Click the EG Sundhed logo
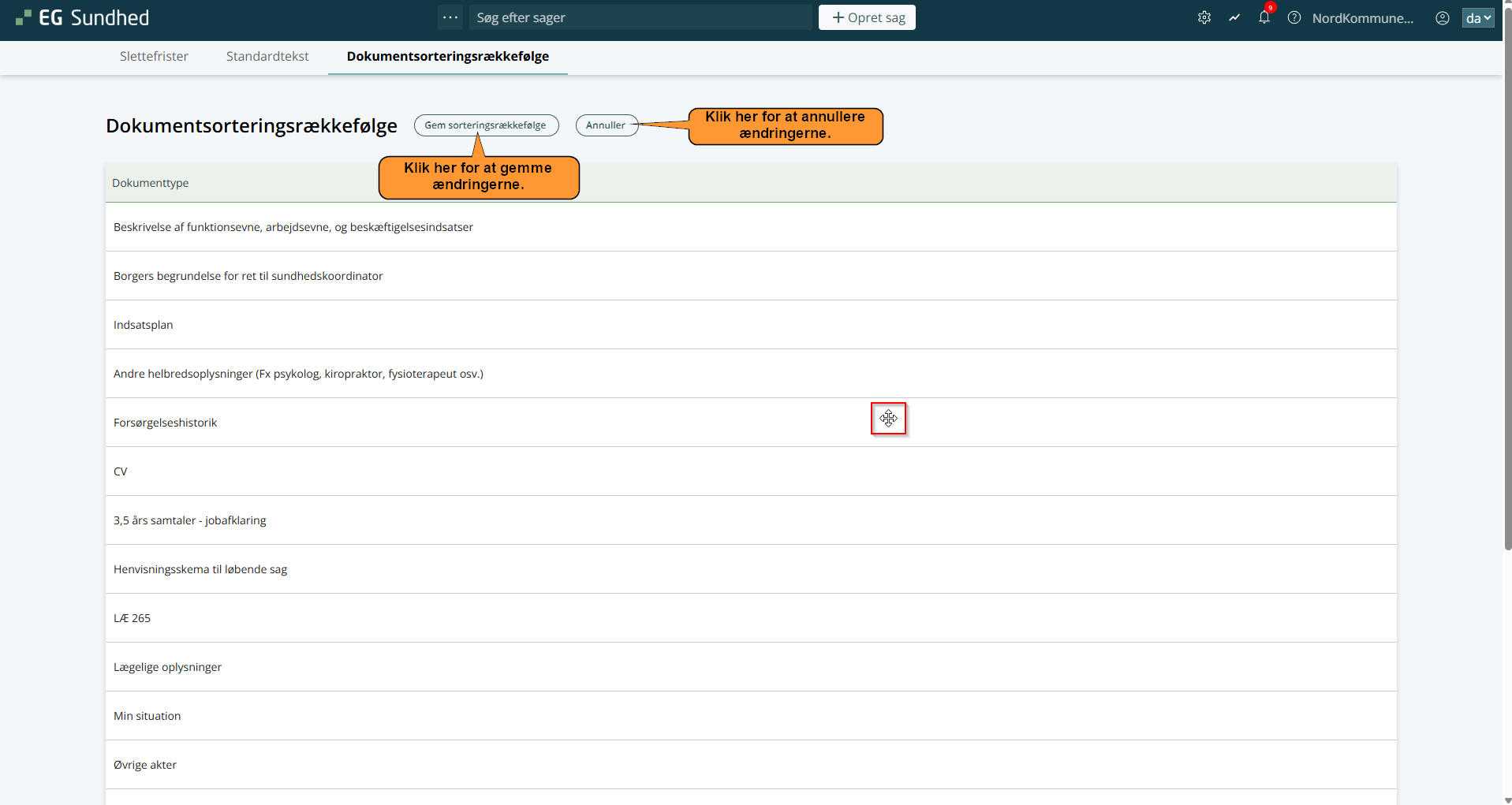This screenshot has width=1512, height=805. click(x=83, y=17)
